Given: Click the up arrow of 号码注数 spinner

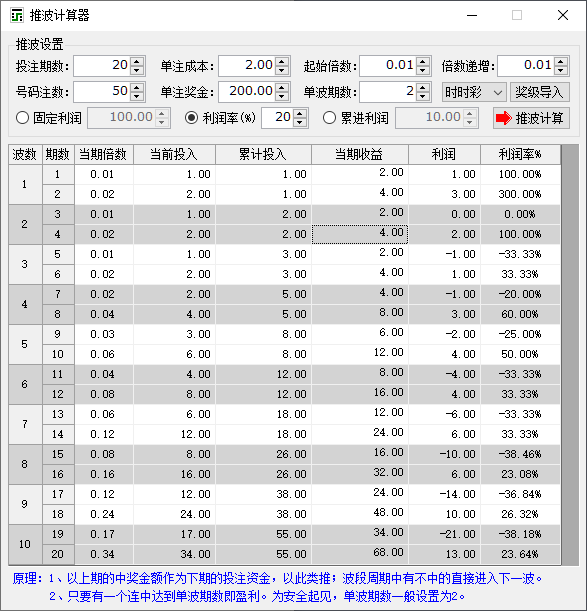Looking at the screenshot, I should [x=136, y=87].
